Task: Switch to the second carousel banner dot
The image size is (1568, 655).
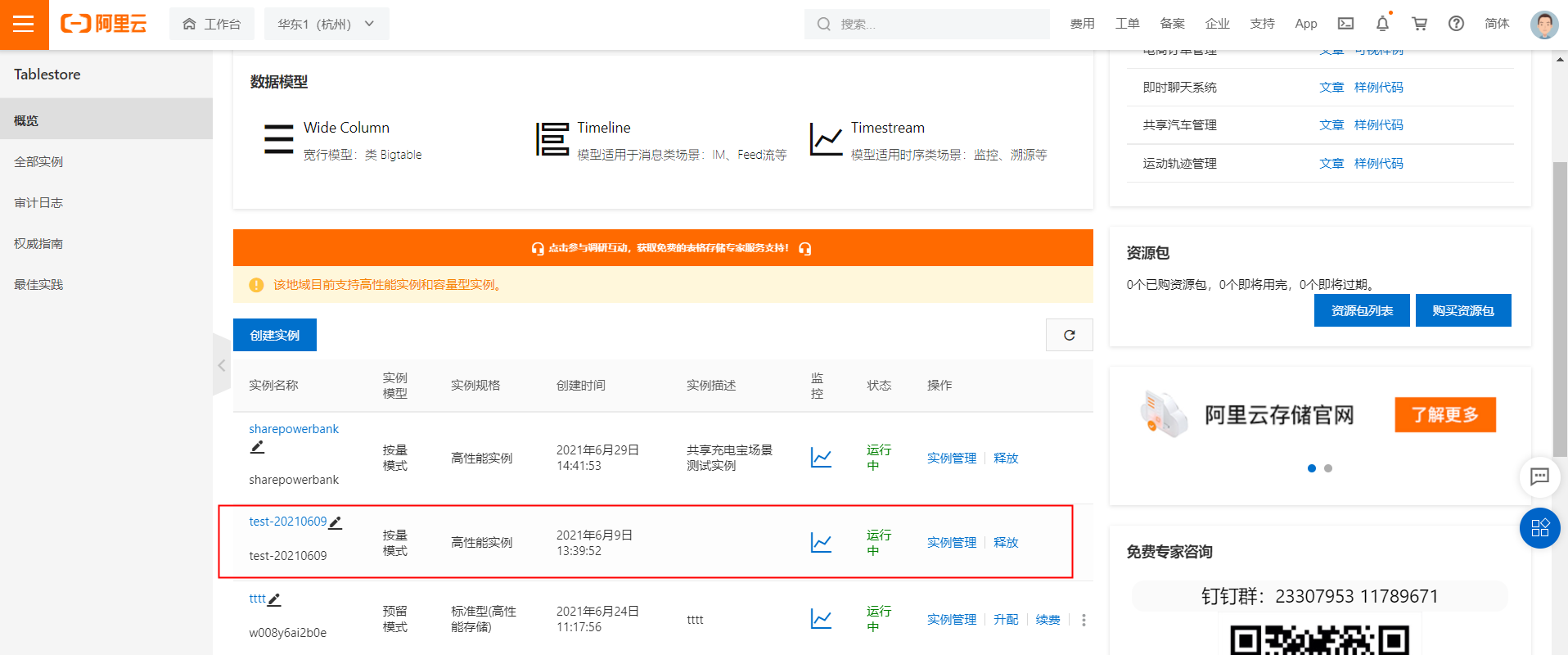Action: pyautogui.click(x=1328, y=468)
